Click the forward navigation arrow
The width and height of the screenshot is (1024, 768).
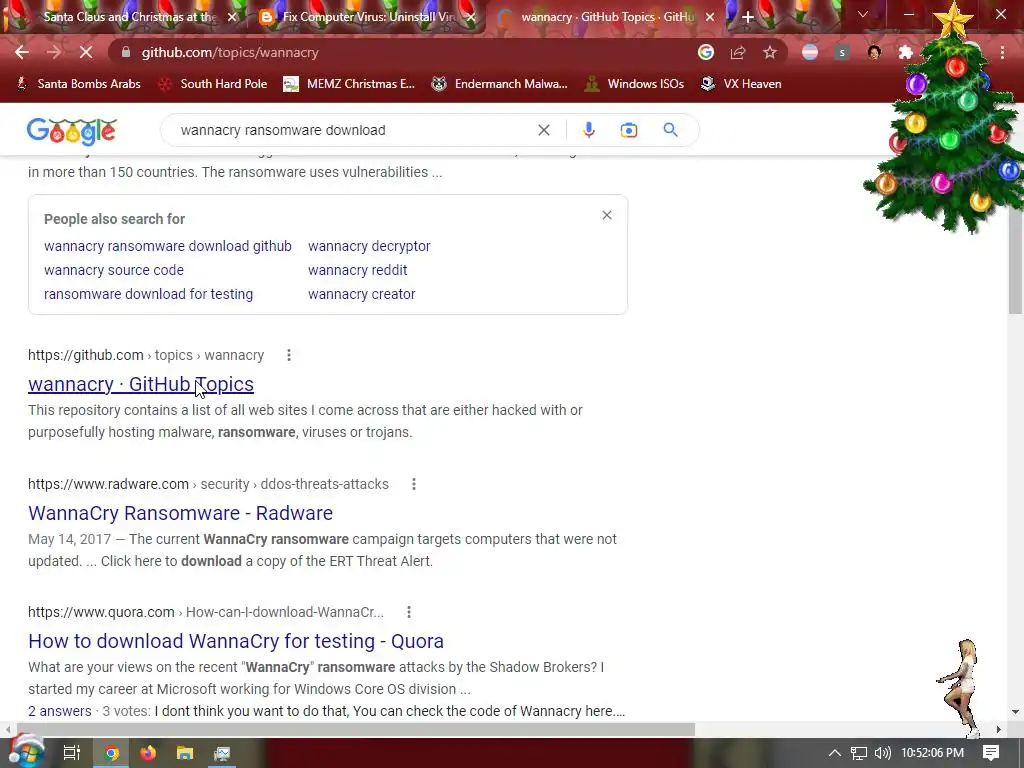pyautogui.click(x=54, y=52)
